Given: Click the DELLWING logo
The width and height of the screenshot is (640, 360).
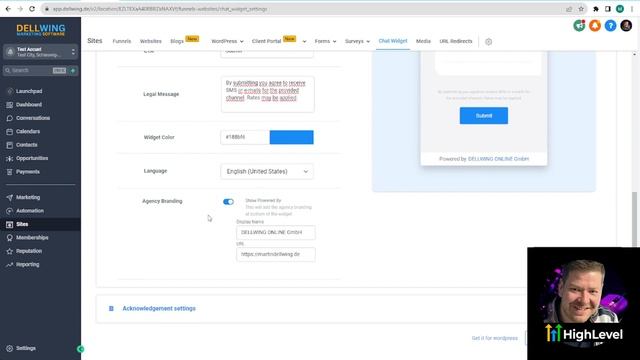Looking at the screenshot, I should click(x=40, y=30).
